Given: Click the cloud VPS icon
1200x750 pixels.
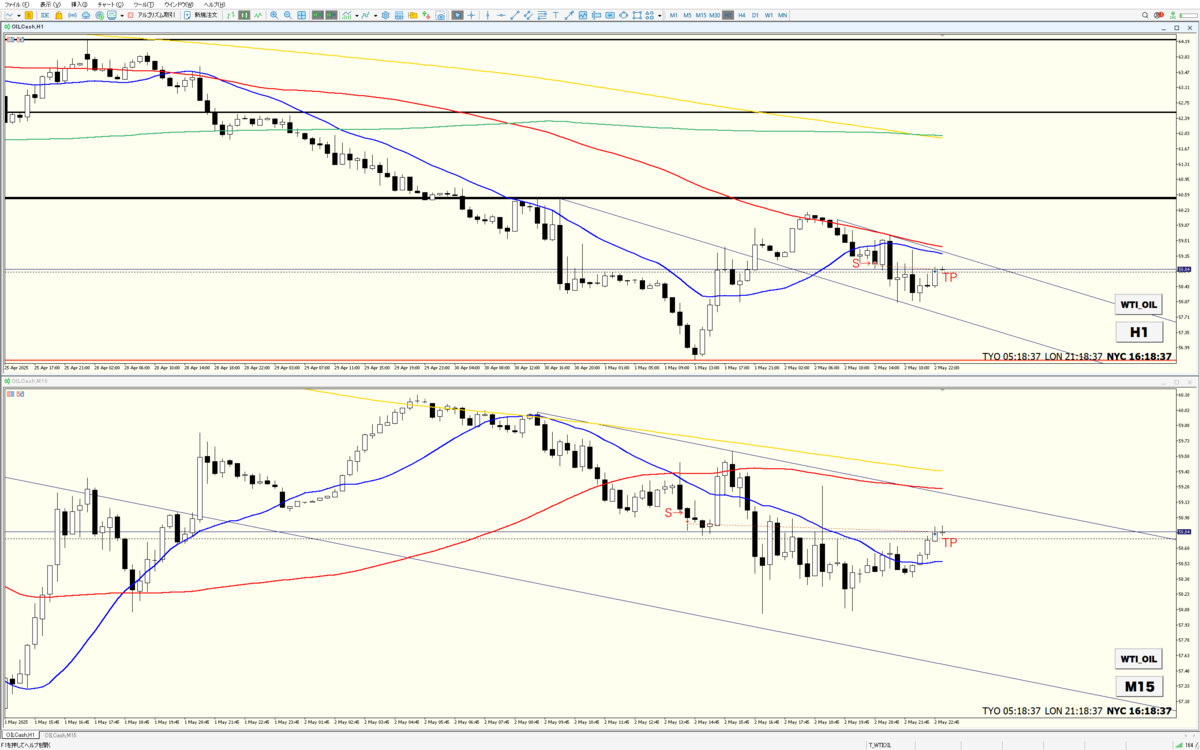Looking at the screenshot, I should (x=86, y=15).
